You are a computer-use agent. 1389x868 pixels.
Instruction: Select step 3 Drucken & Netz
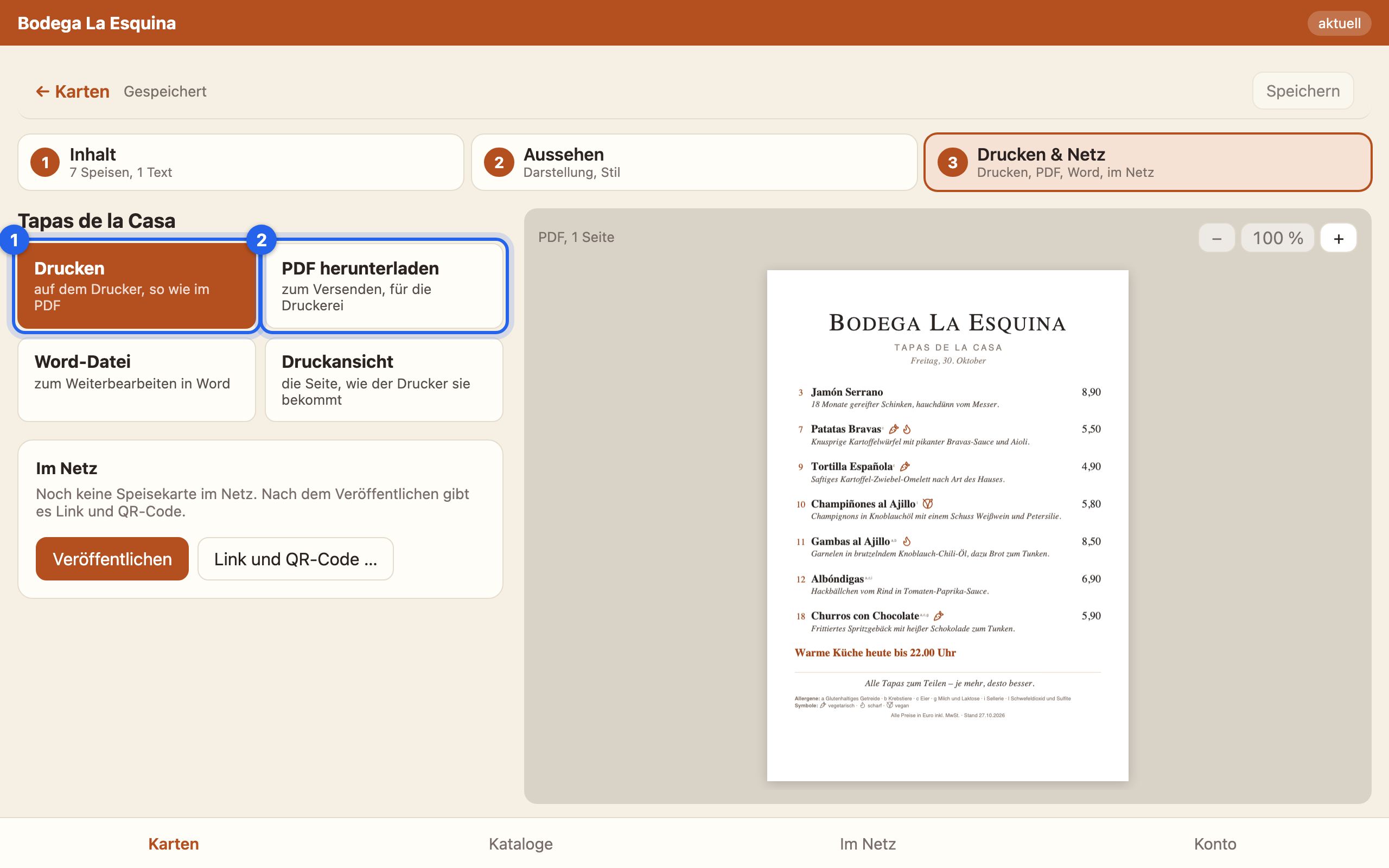click(1148, 162)
